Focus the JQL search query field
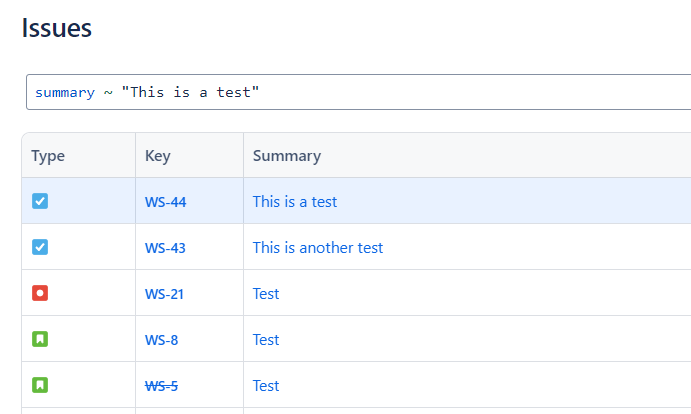This screenshot has width=691, height=414. click(x=400, y=92)
